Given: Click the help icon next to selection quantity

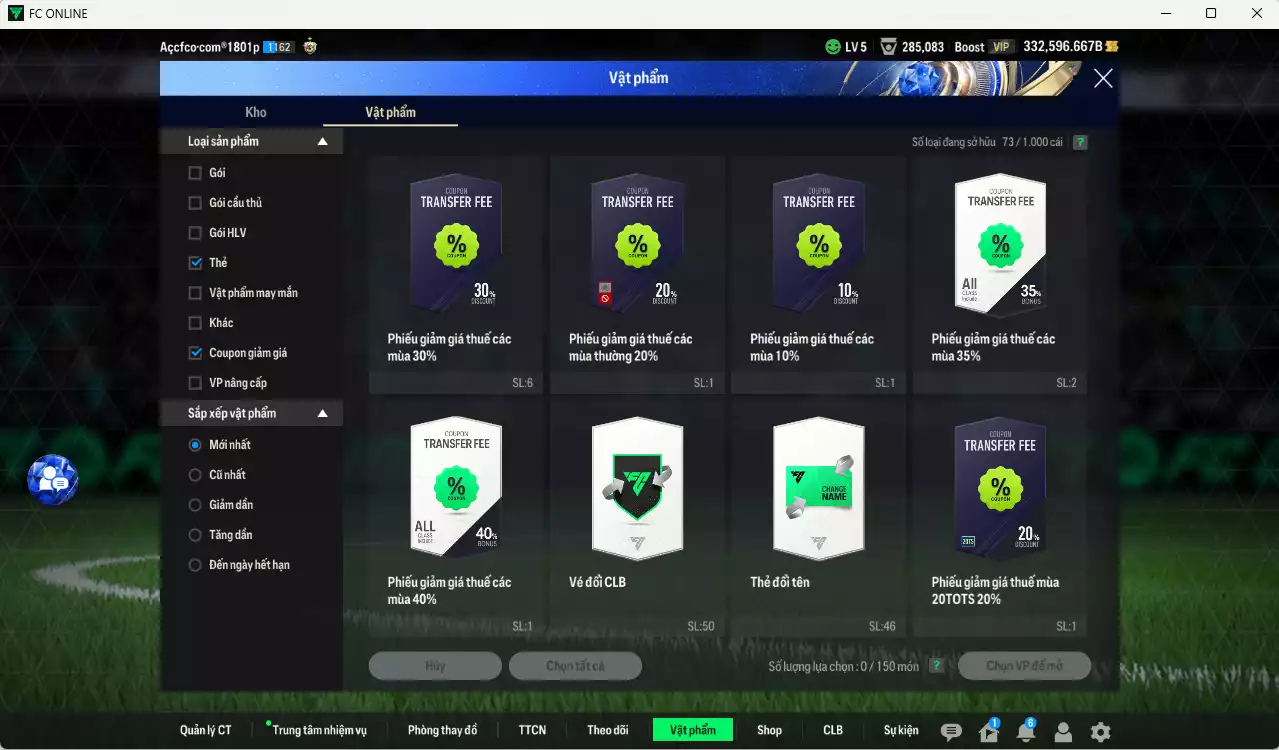Looking at the screenshot, I should [x=936, y=666].
